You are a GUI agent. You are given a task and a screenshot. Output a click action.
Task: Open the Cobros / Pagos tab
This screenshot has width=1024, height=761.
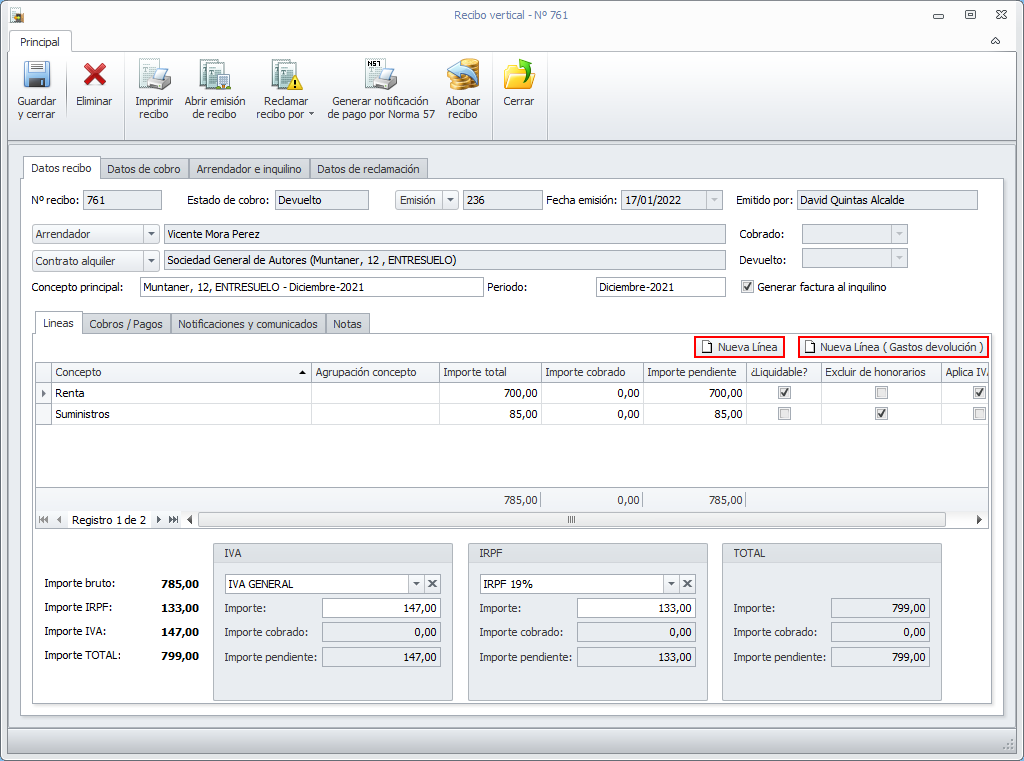125,324
